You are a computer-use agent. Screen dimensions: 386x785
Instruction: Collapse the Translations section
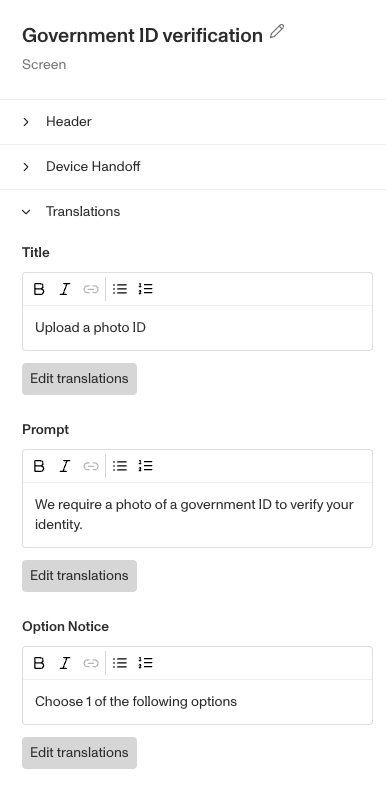193,212
